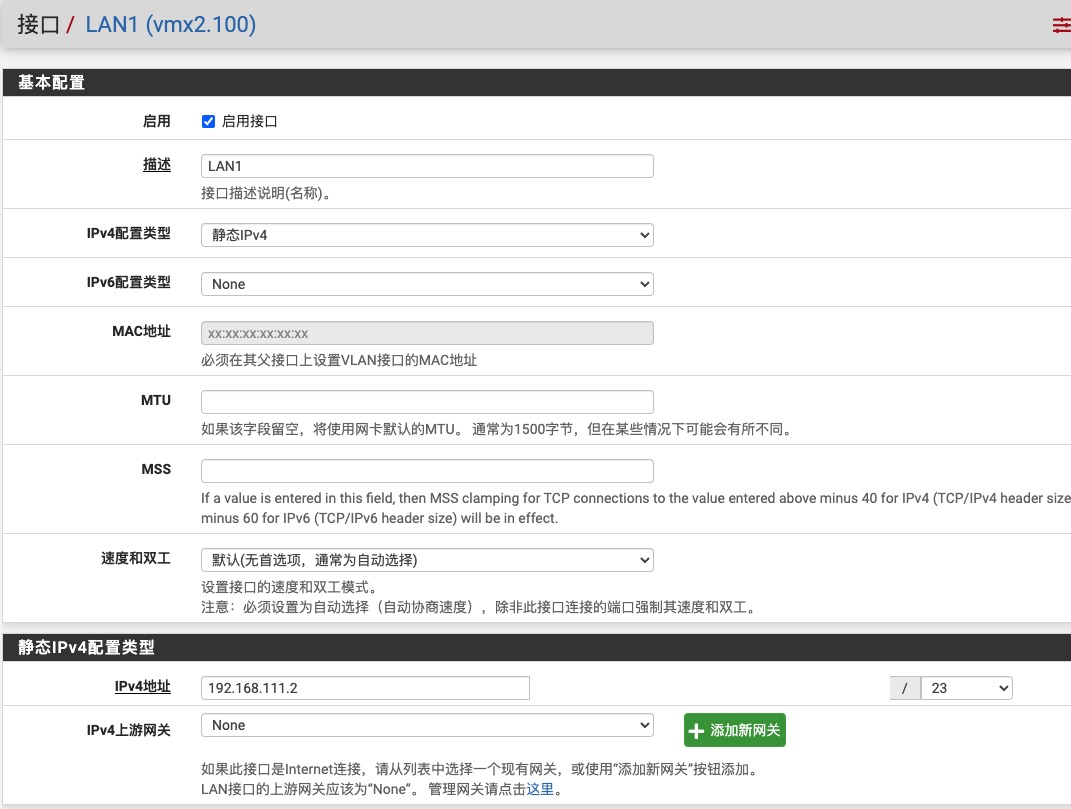Screen dimensions: 1071x809
Task: Click the plus icon on 添加新网关
Action: (697, 731)
